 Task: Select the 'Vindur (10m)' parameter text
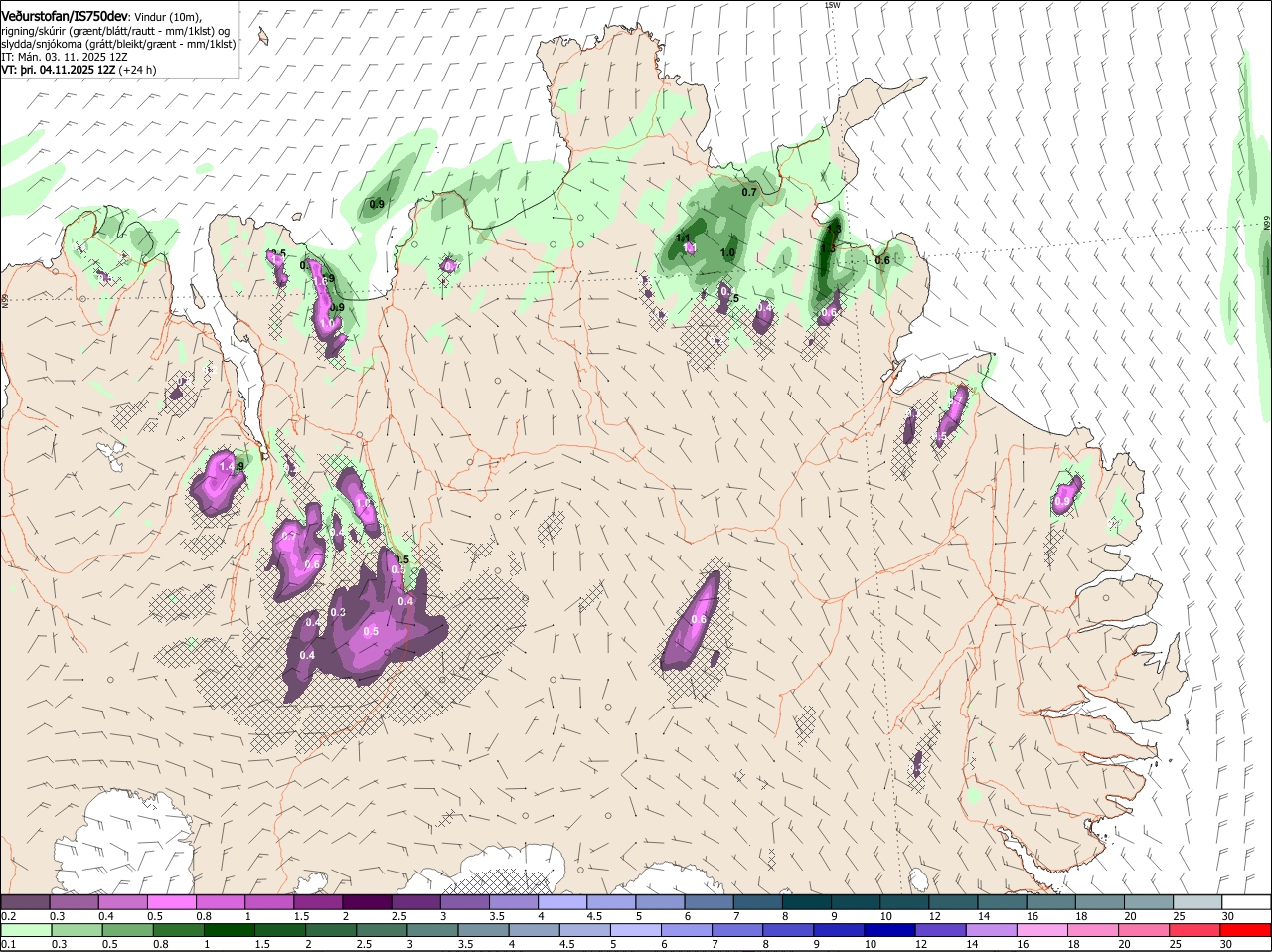[168, 17]
